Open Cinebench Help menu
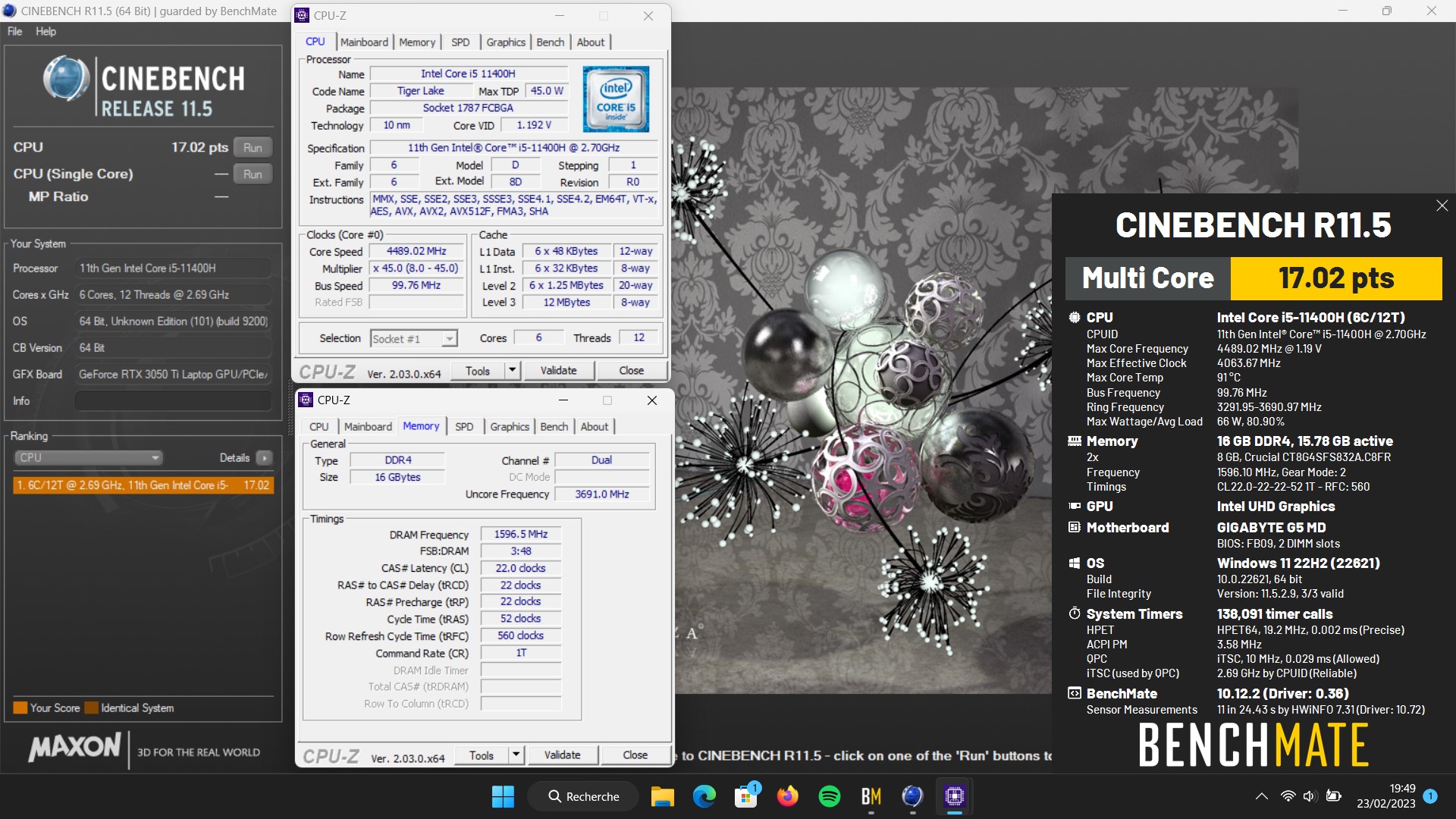 (45, 31)
